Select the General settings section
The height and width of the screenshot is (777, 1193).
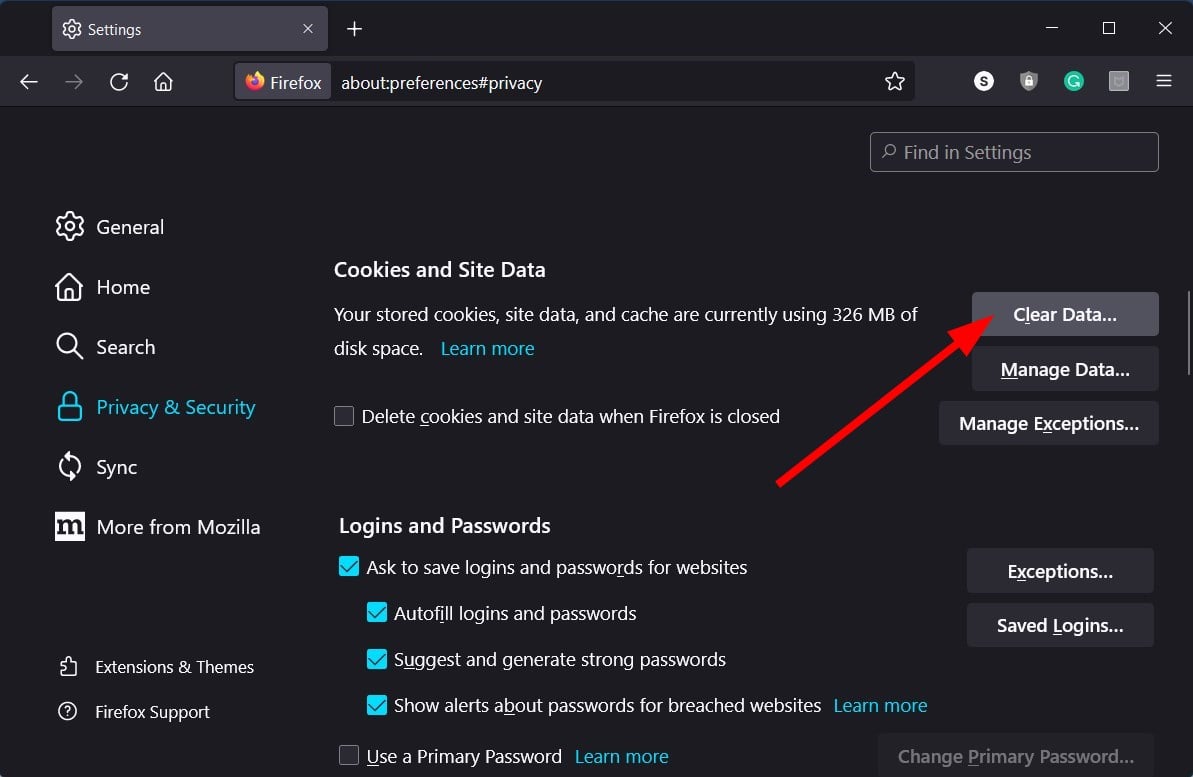(x=130, y=226)
